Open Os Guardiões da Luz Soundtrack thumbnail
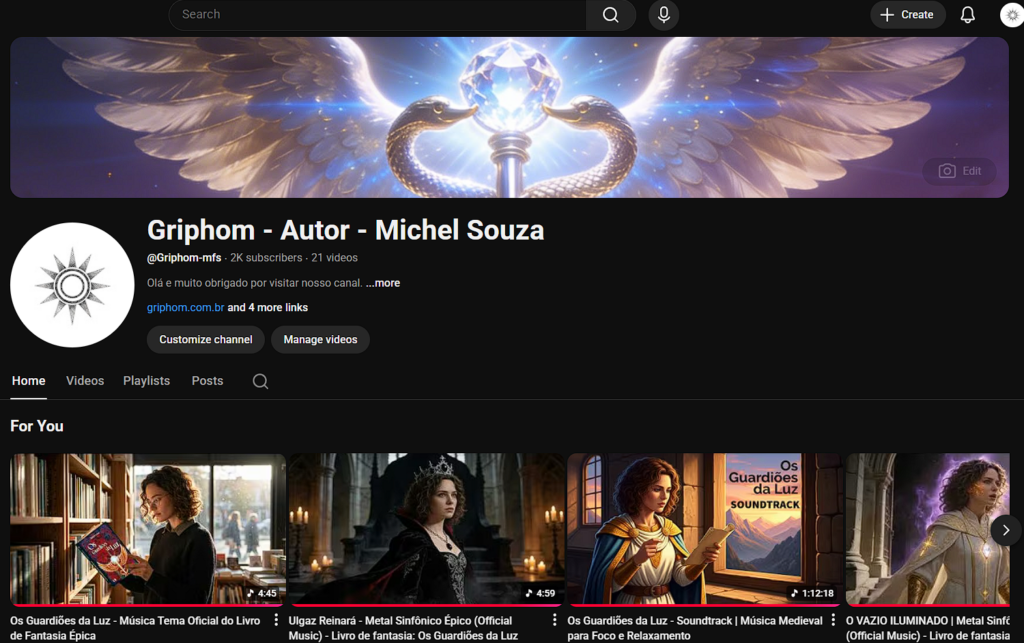Image resolution: width=1024 pixels, height=643 pixels. [705, 529]
